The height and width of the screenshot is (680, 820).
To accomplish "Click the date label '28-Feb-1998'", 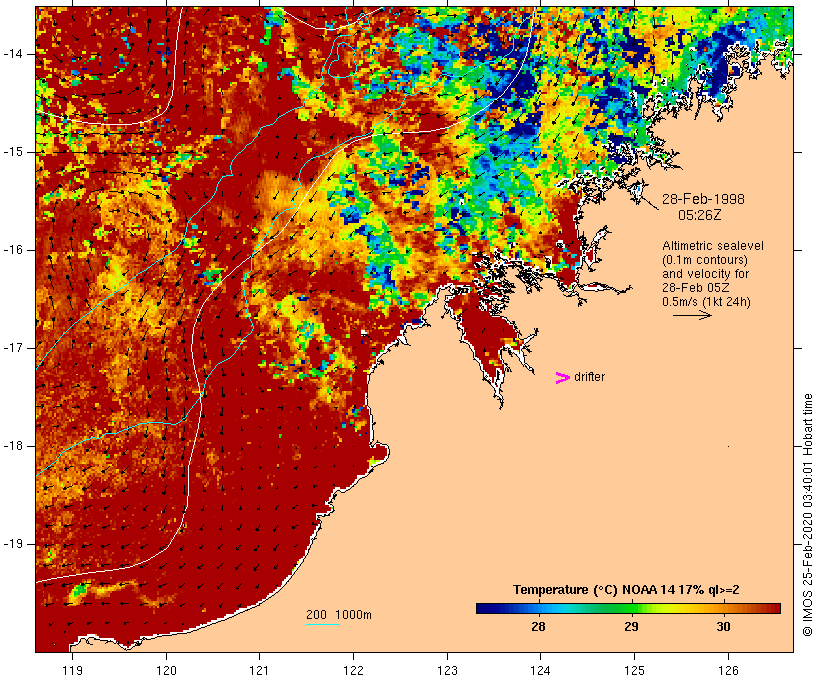I will (x=703, y=199).
